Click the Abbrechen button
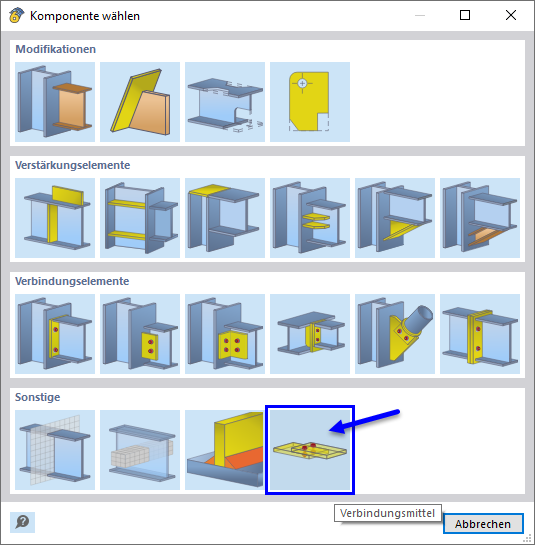This screenshot has width=535, height=545. (483, 523)
